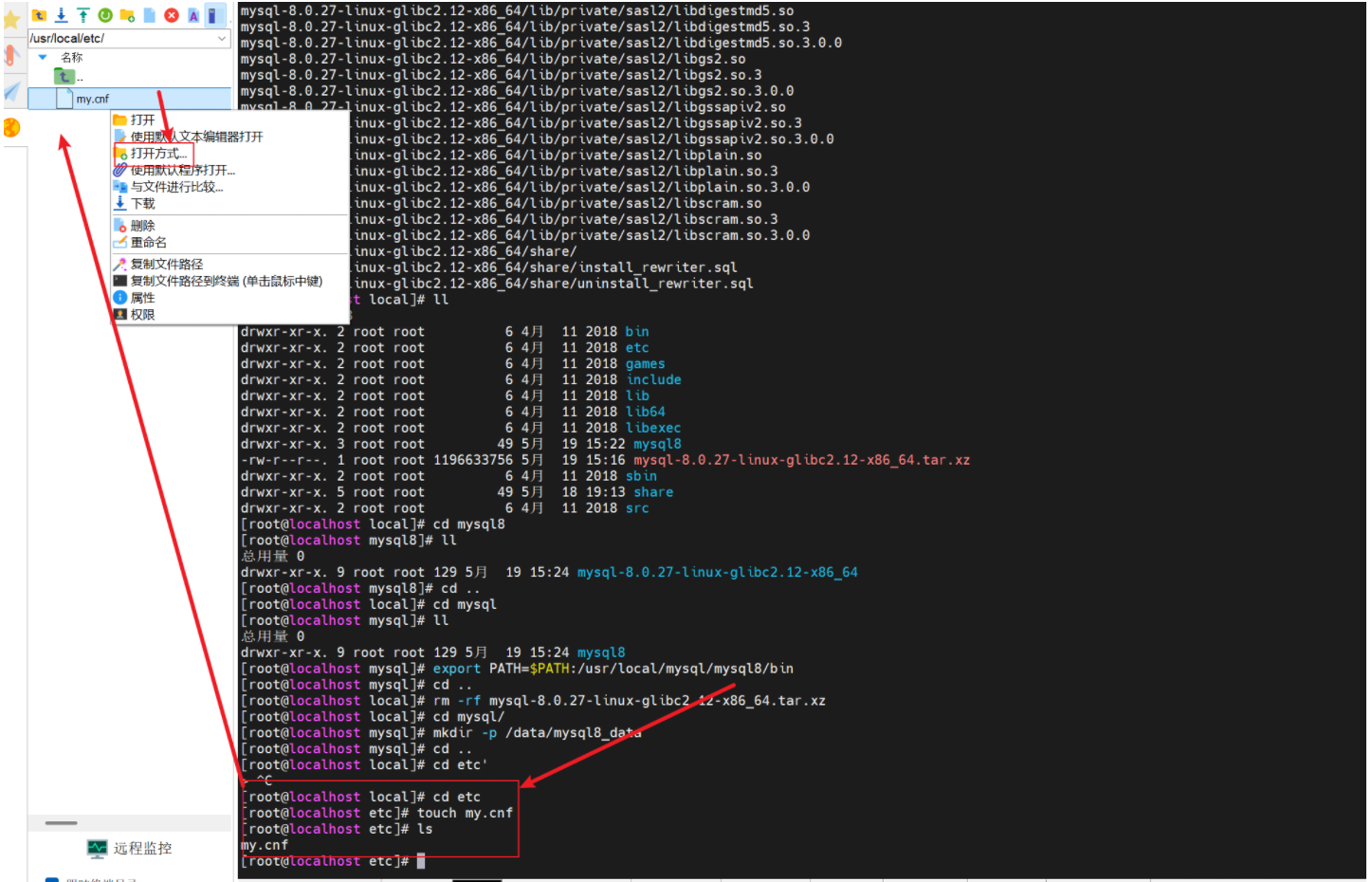This screenshot has height=882, width=1372.
Task: Click 'touch my.cnf' command in terminal
Action: (x=465, y=813)
